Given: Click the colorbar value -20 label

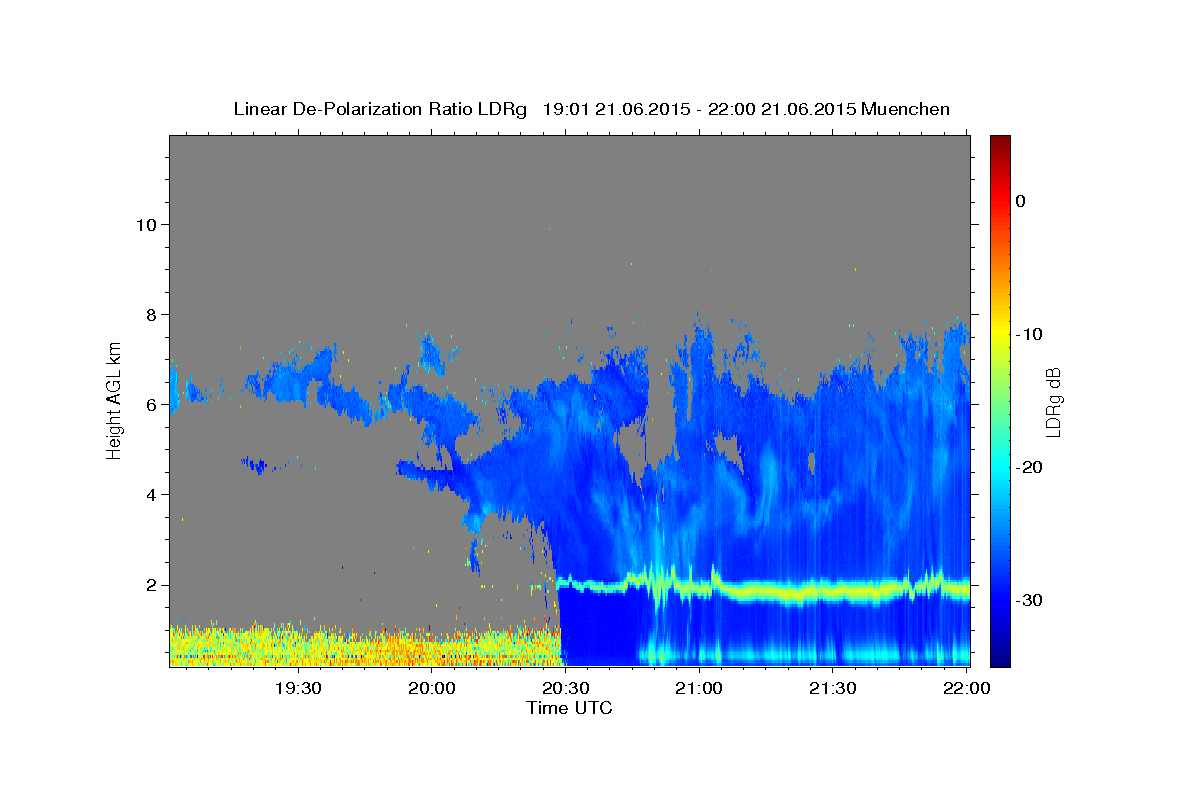Looking at the screenshot, I should coord(1030,467).
